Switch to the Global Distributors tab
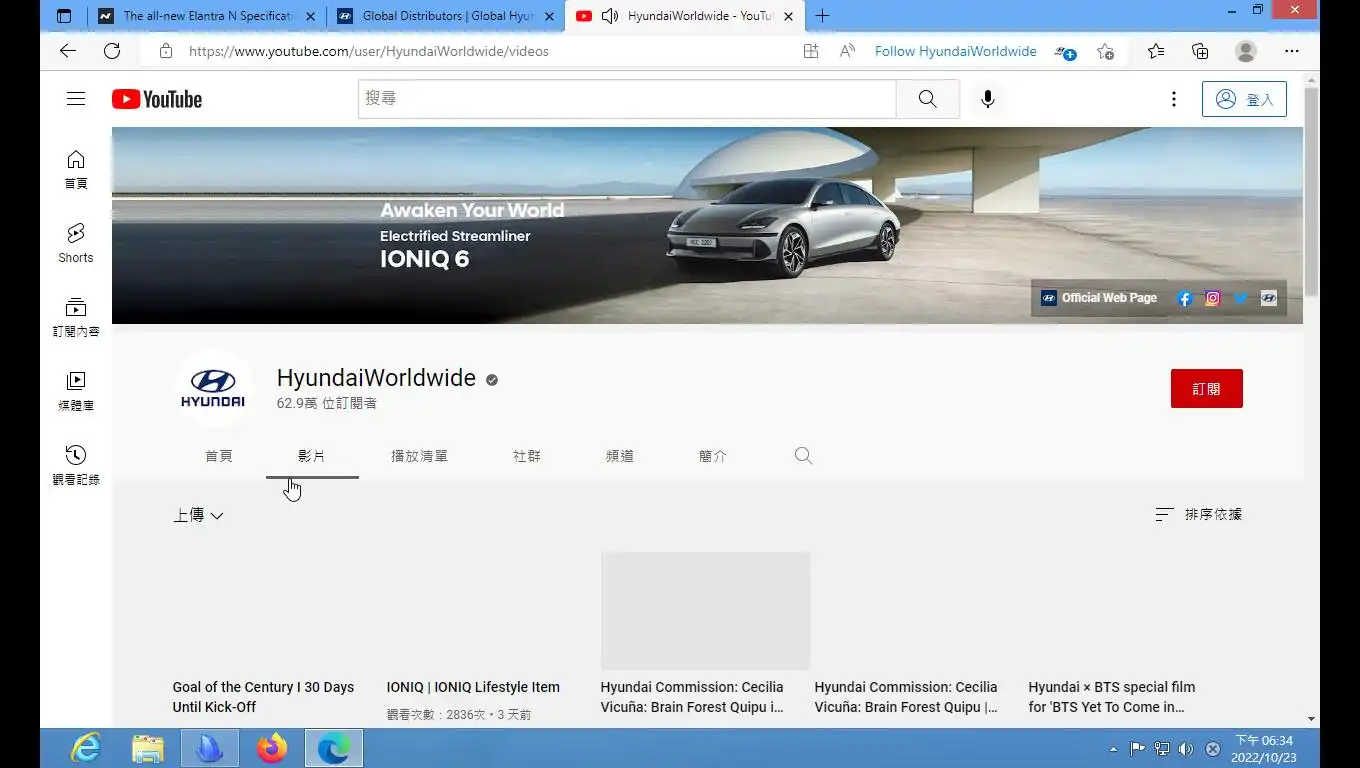Viewport: 1360px width, 768px height. 446,16
